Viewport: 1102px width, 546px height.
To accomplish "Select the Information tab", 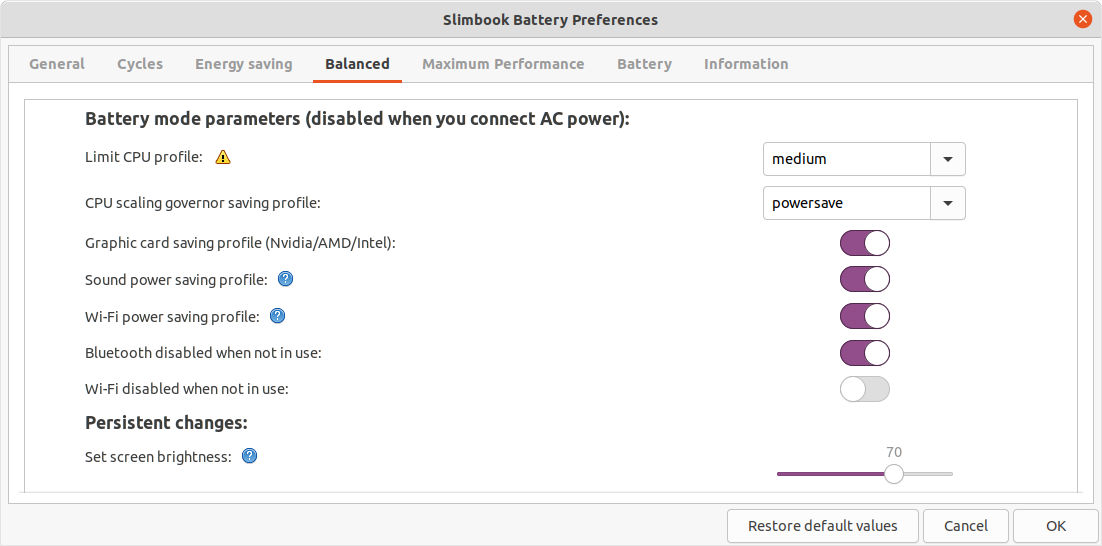I will pos(746,64).
